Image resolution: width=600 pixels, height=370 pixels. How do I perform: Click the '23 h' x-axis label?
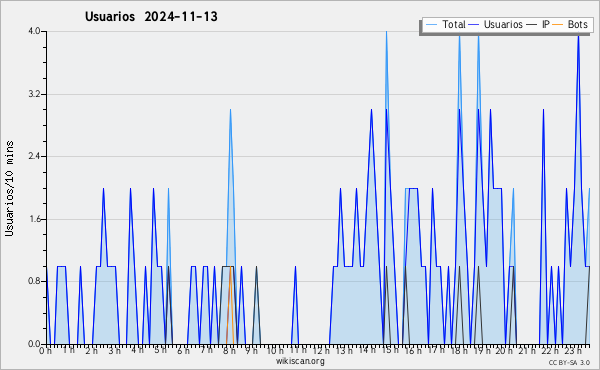[573, 350]
